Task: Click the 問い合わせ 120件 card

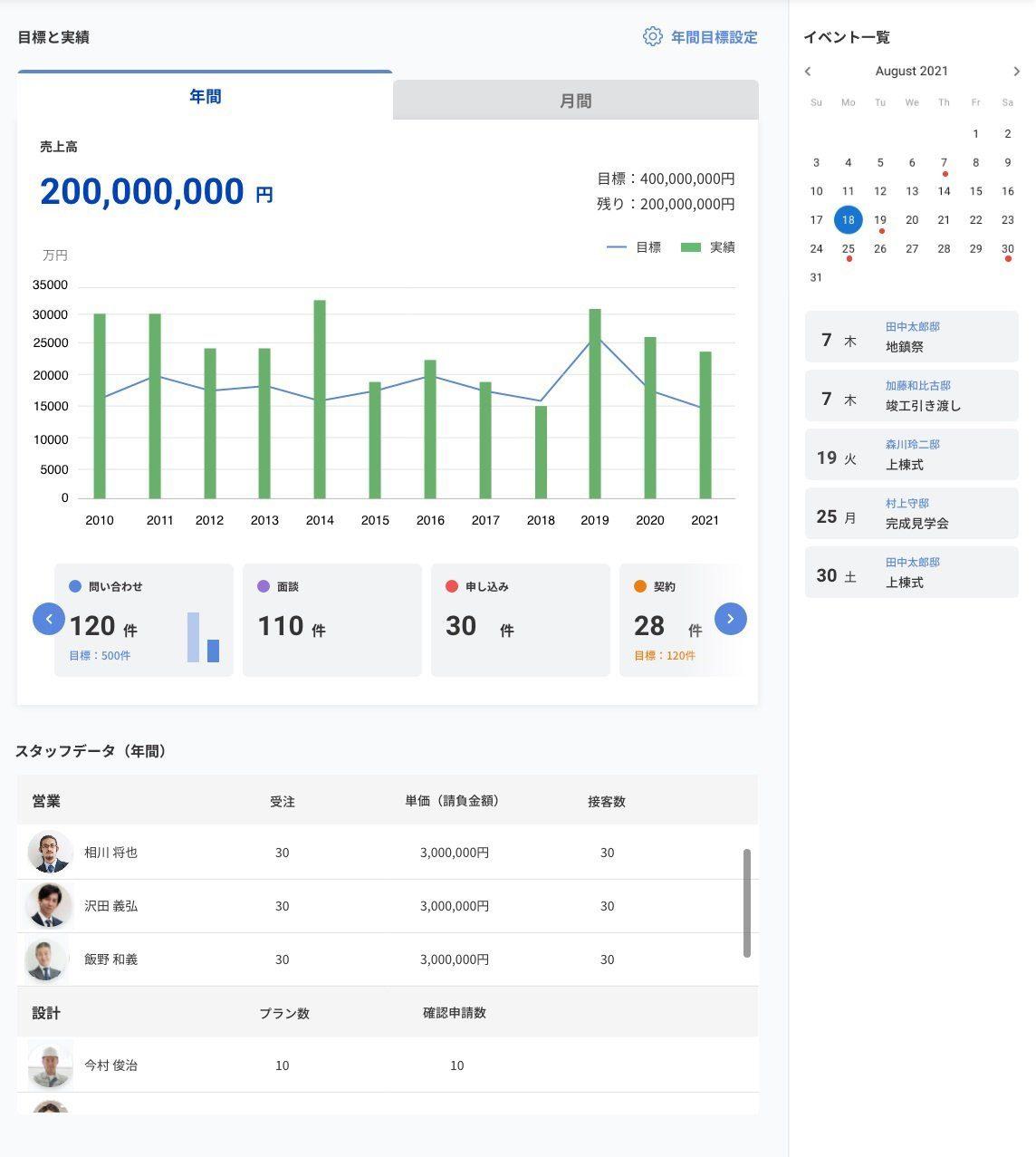Action: [x=144, y=621]
